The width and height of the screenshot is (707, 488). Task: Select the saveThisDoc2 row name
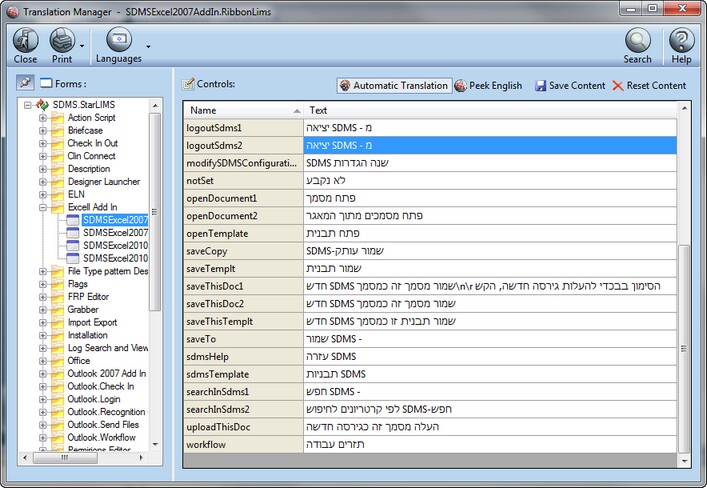click(244, 304)
